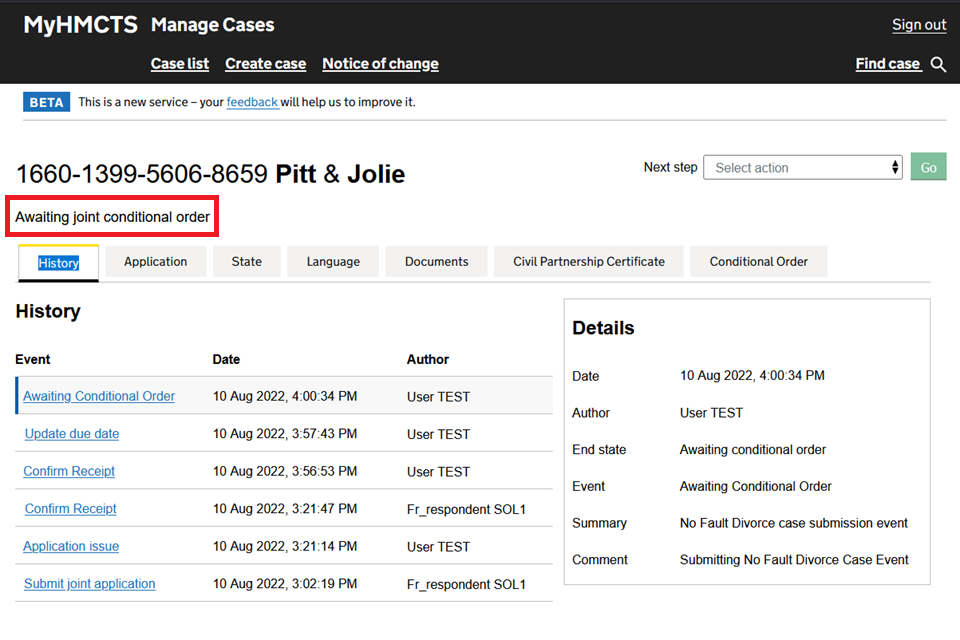Switch to the Application tab
Screen dimensions: 960x640
[156, 262]
